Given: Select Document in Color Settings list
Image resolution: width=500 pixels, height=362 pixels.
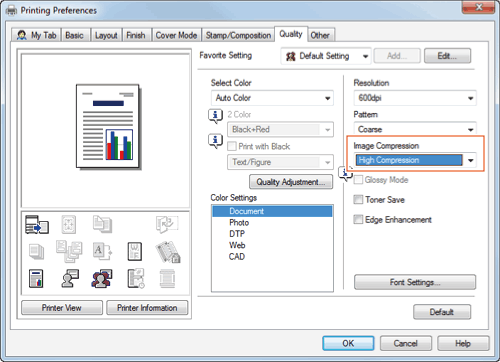Looking at the screenshot, I should pos(272,211).
